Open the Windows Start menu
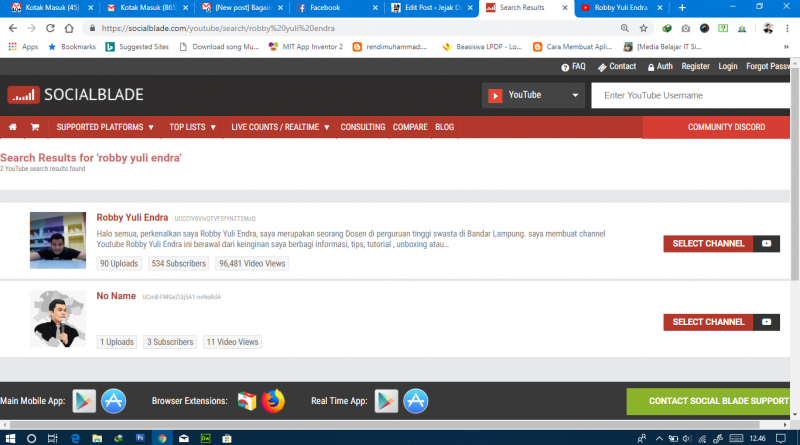Screen dimensions: 800x445 [10, 438]
